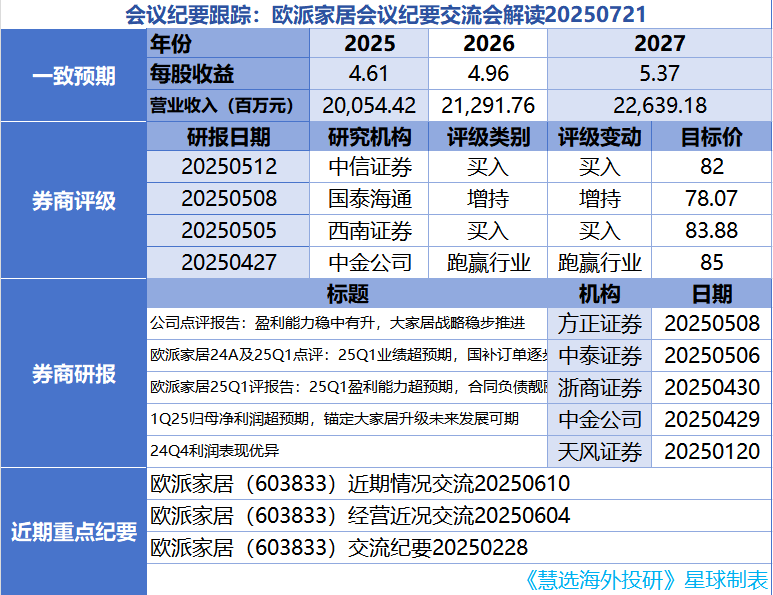Click the 日期 column header
This screenshot has width=773, height=595.
712,294
